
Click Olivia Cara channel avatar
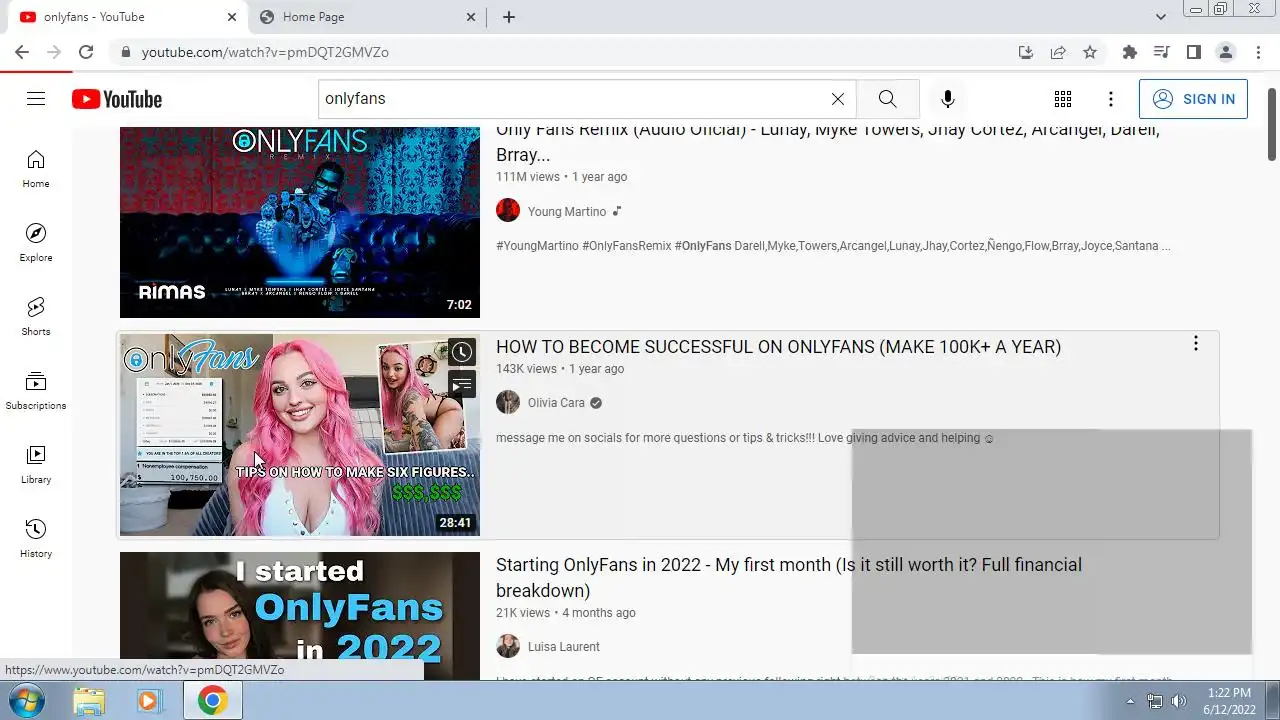pos(508,402)
